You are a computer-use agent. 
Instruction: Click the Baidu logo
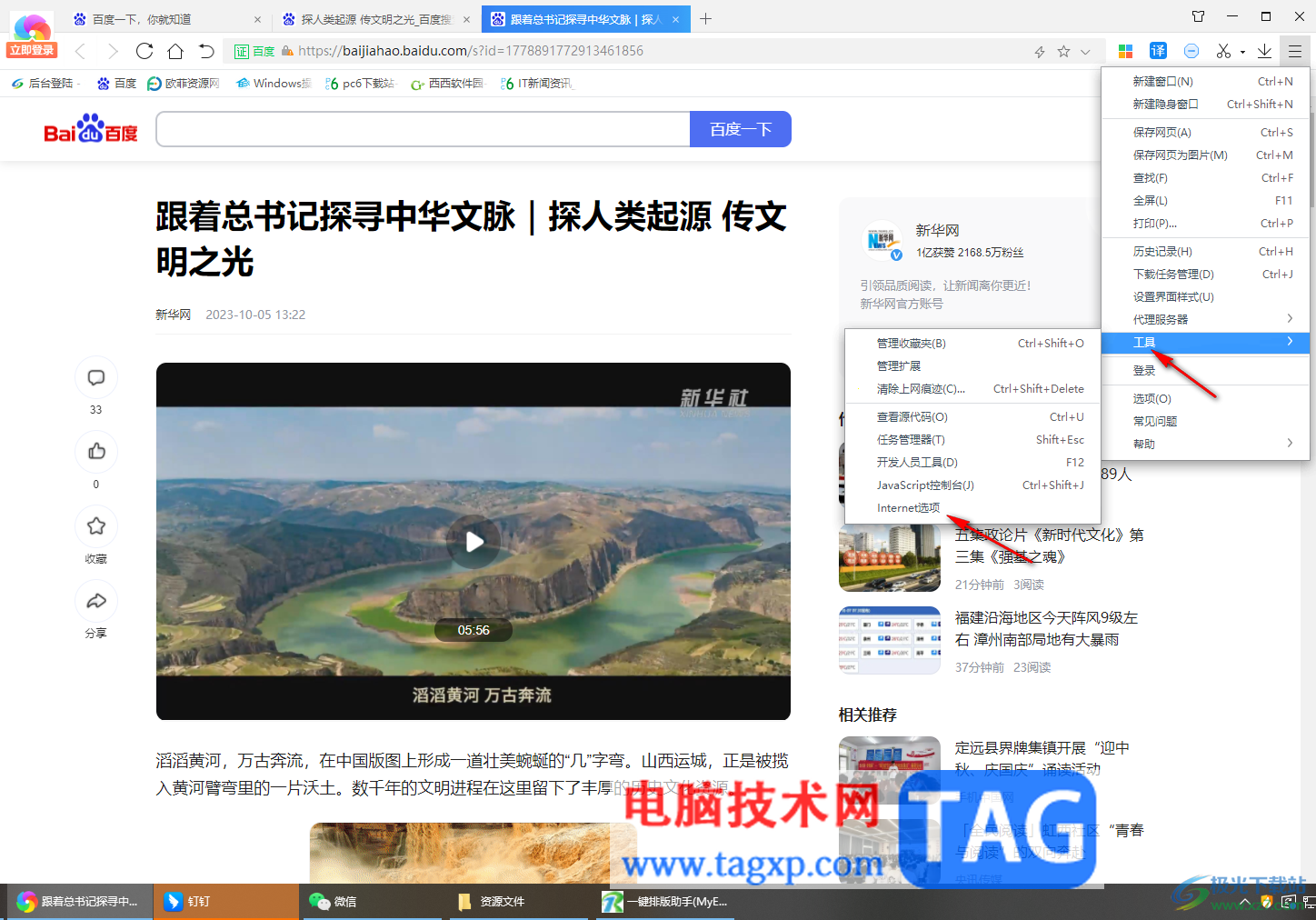pyautogui.click(x=91, y=129)
